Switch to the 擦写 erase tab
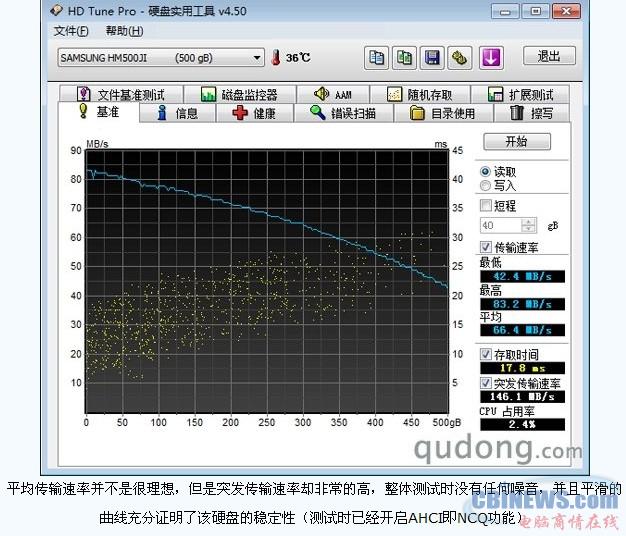 pyautogui.click(x=532, y=113)
